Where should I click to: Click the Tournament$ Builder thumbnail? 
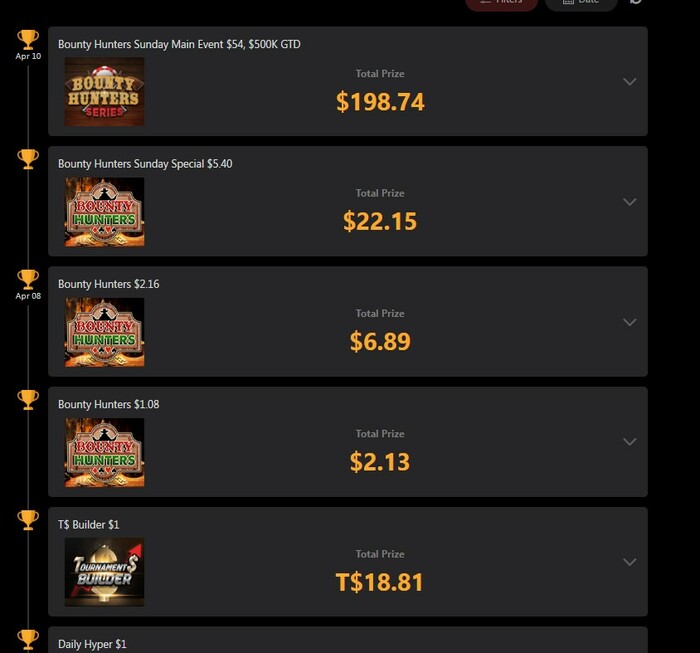[104, 572]
